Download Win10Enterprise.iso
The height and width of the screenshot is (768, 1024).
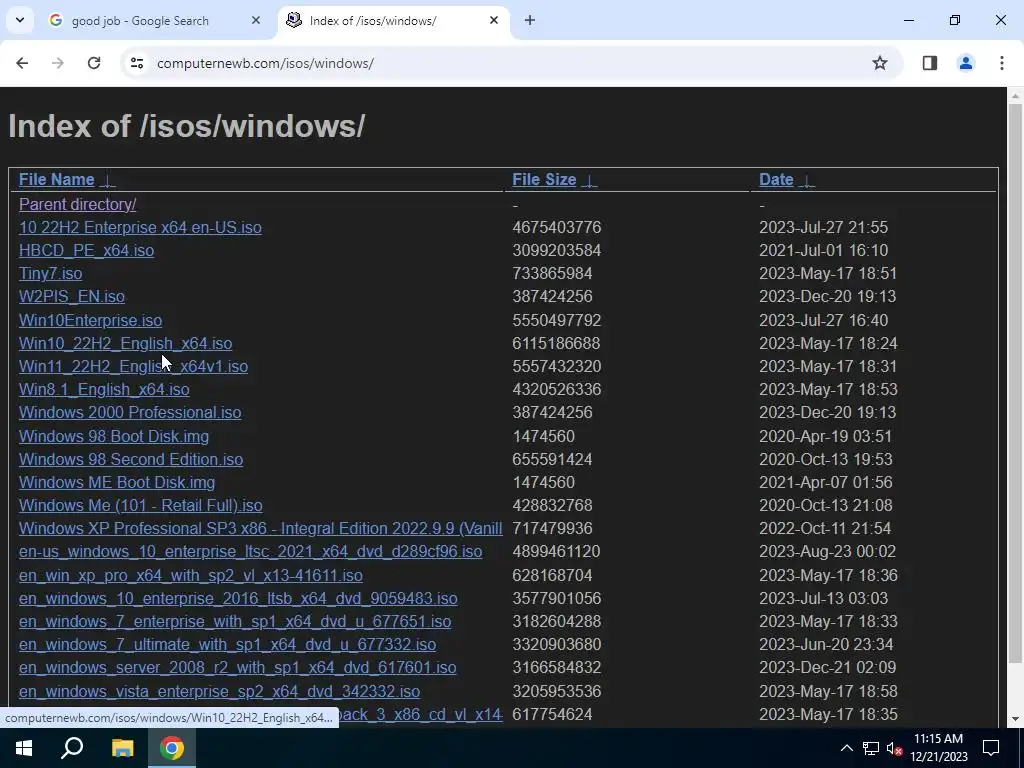pos(90,321)
